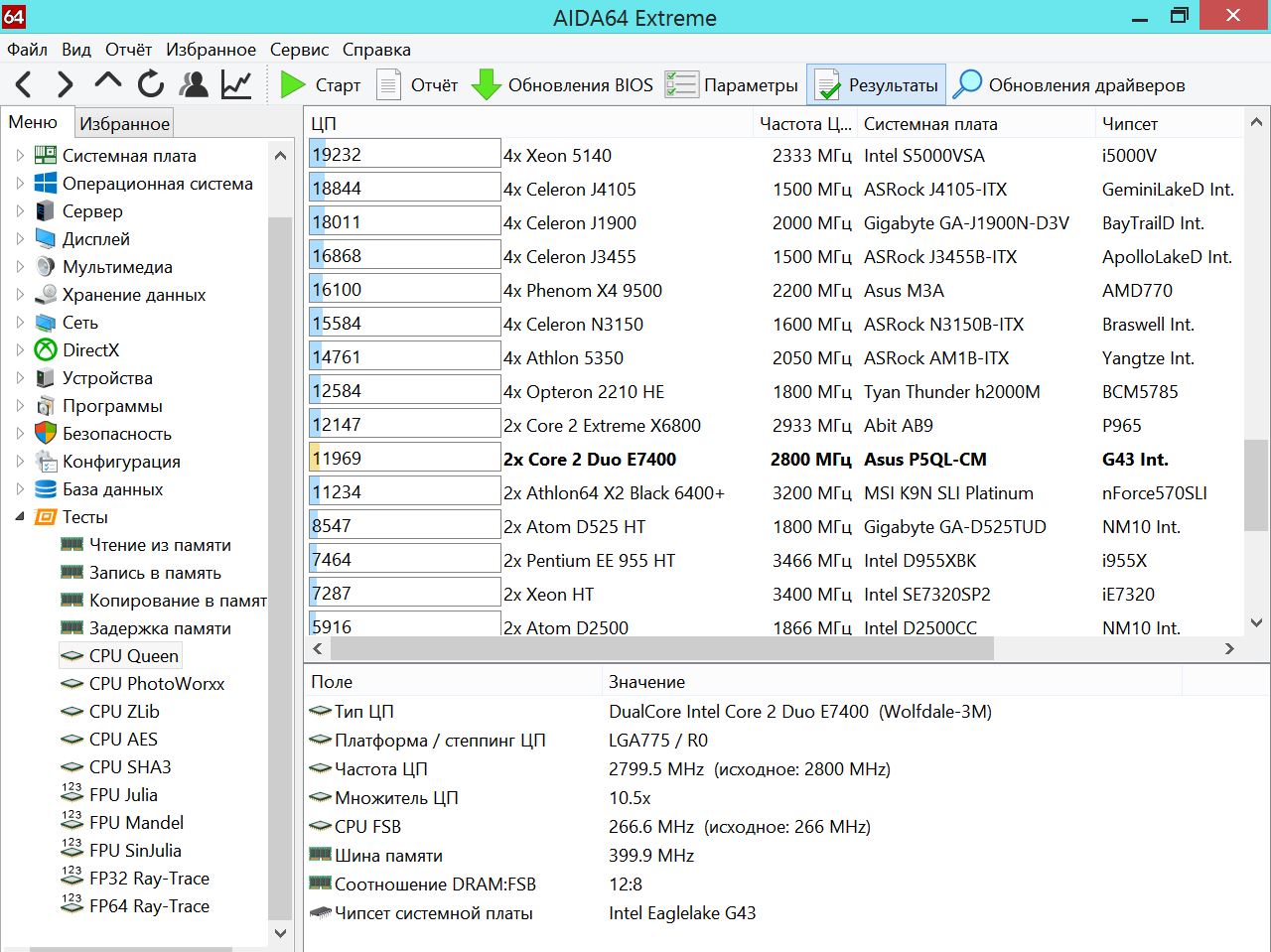Open the Чтение из памяти test
The image size is (1271, 952).
coord(160,544)
